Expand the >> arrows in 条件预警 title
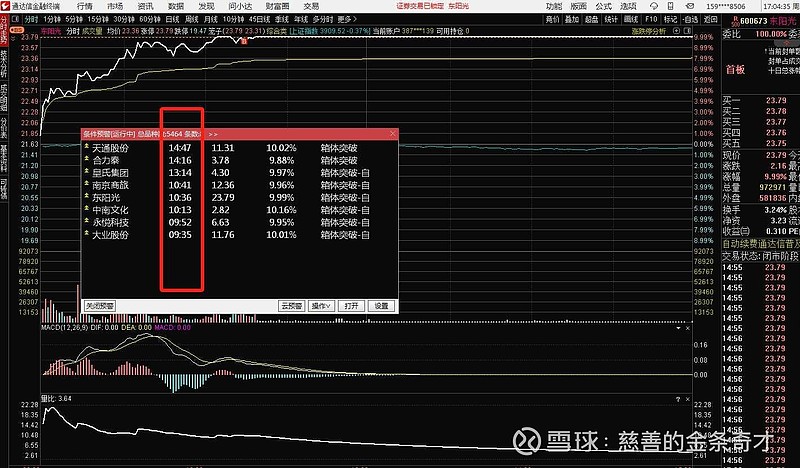 pos(213,134)
